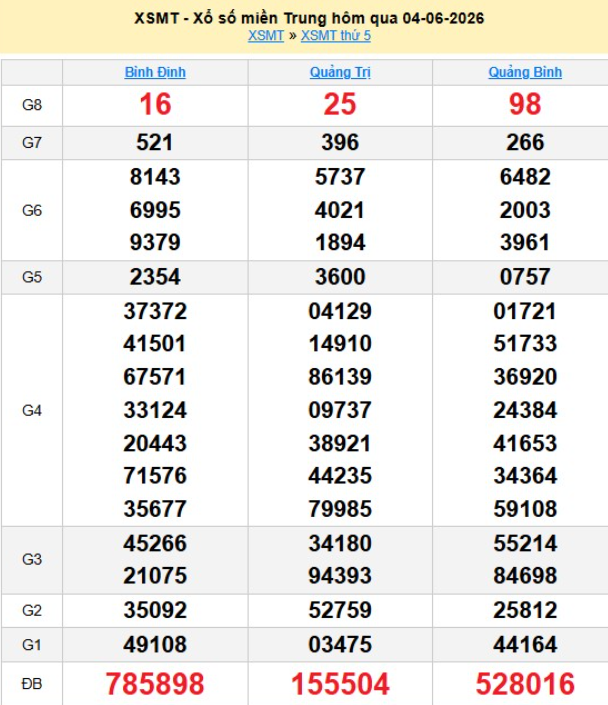
Task: Click G4 number 59108 for Quảng Bình
Action: click(525, 509)
